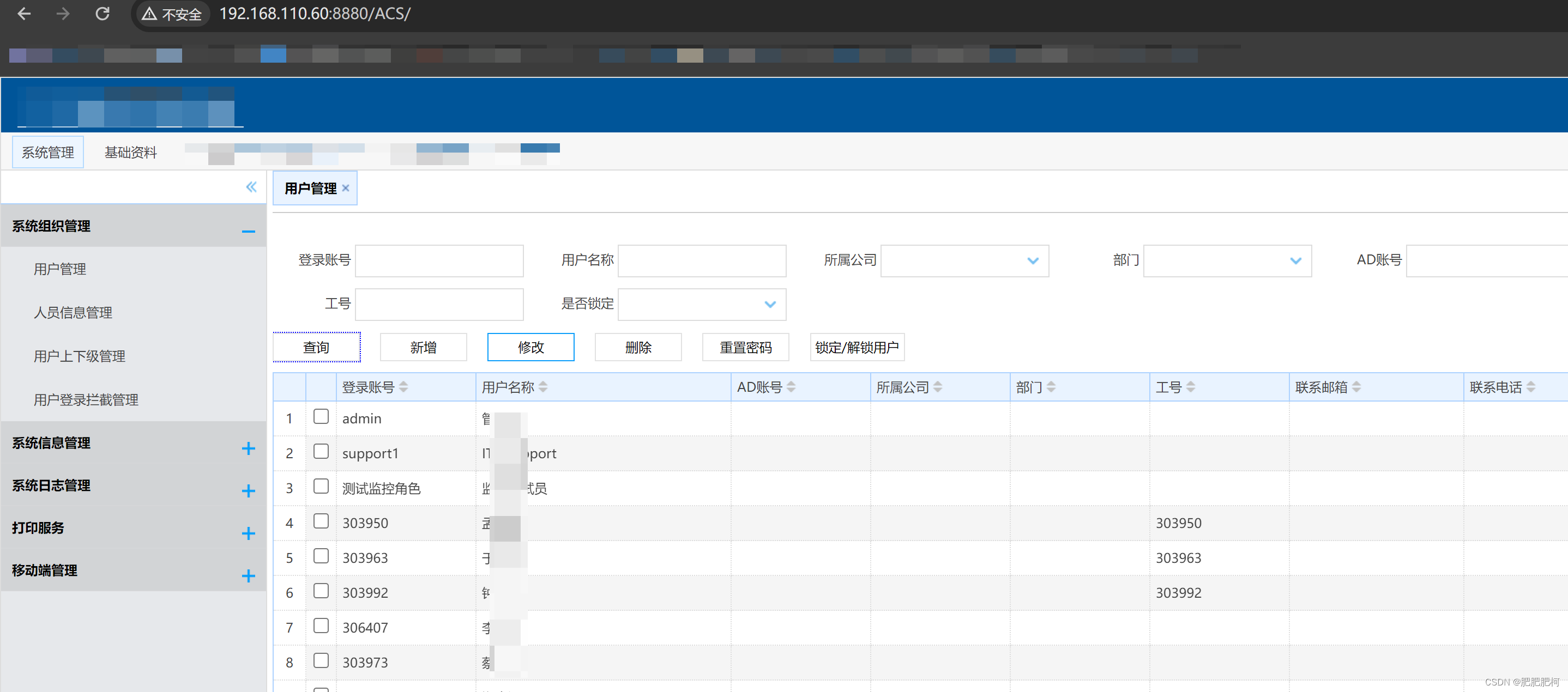Open the 所属公司 dropdown
Image resolution: width=1568 pixels, height=692 pixels.
point(1033,261)
